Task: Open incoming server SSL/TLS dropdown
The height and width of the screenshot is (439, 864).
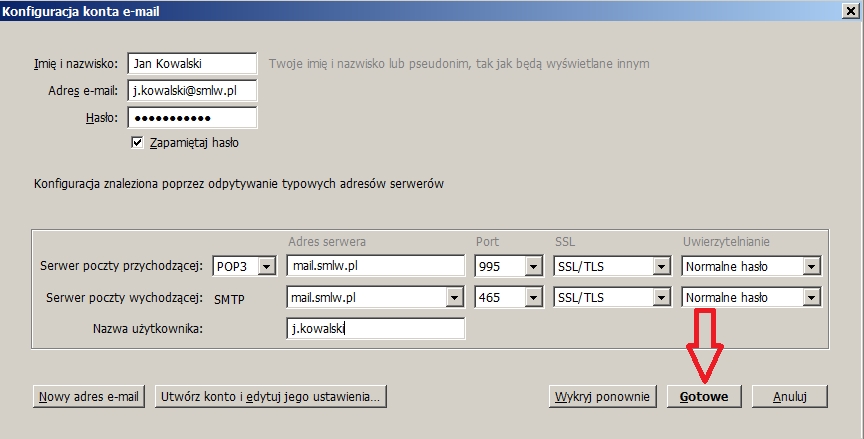Action: (660, 266)
